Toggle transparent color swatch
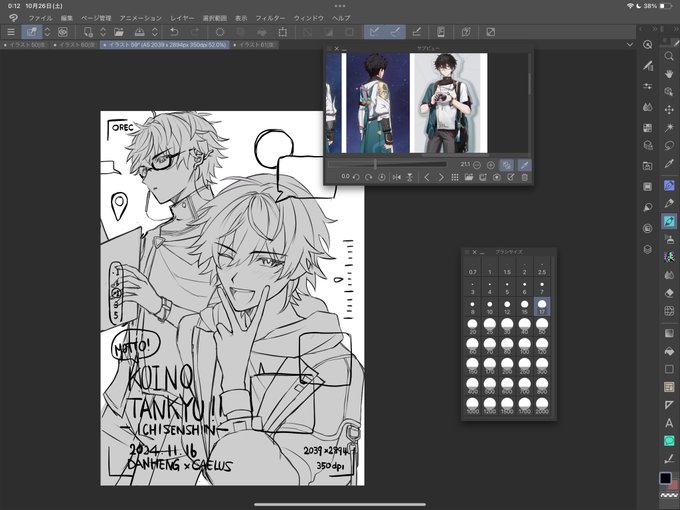 pyautogui.click(x=669, y=495)
